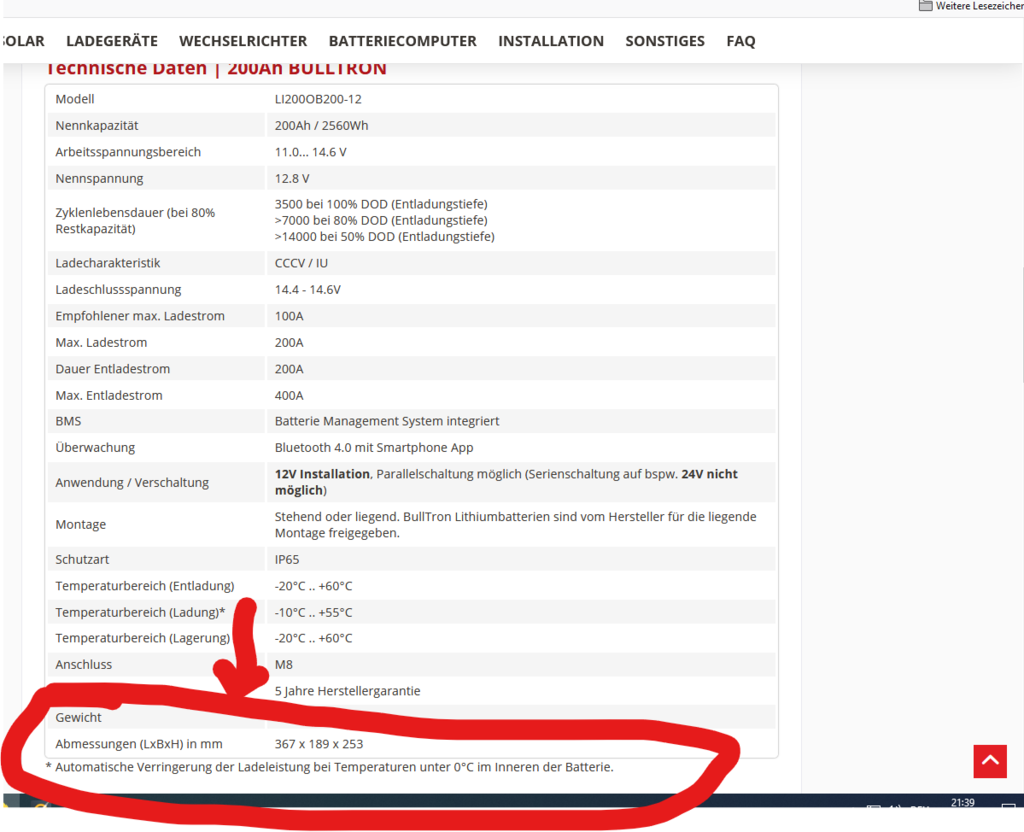
Task: Select the line 3500 bei 100% DOD
Action: 381,204
